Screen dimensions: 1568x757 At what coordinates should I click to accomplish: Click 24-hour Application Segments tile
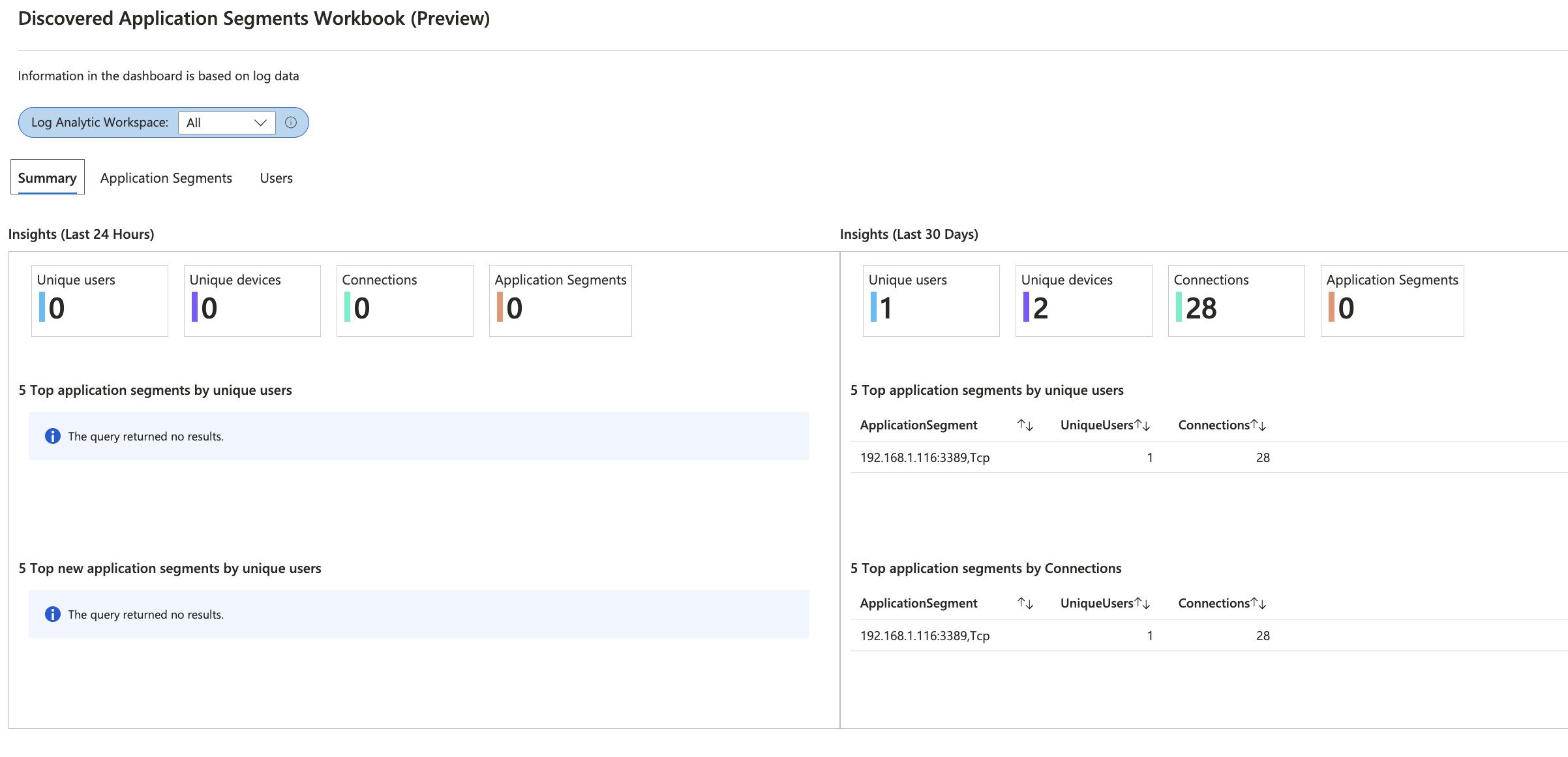(560, 301)
